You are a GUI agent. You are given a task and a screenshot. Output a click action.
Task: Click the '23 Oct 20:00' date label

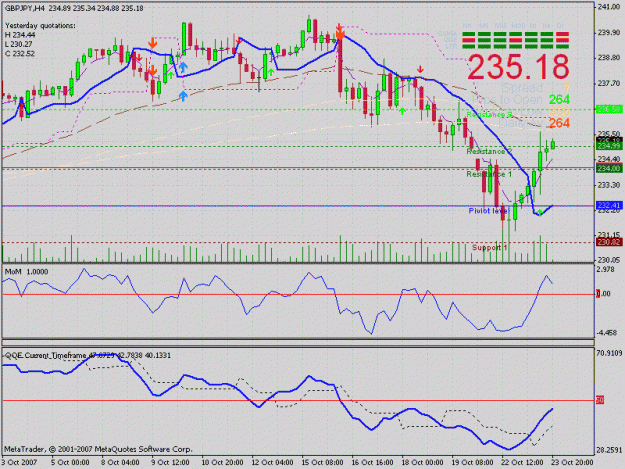point(572,462)
